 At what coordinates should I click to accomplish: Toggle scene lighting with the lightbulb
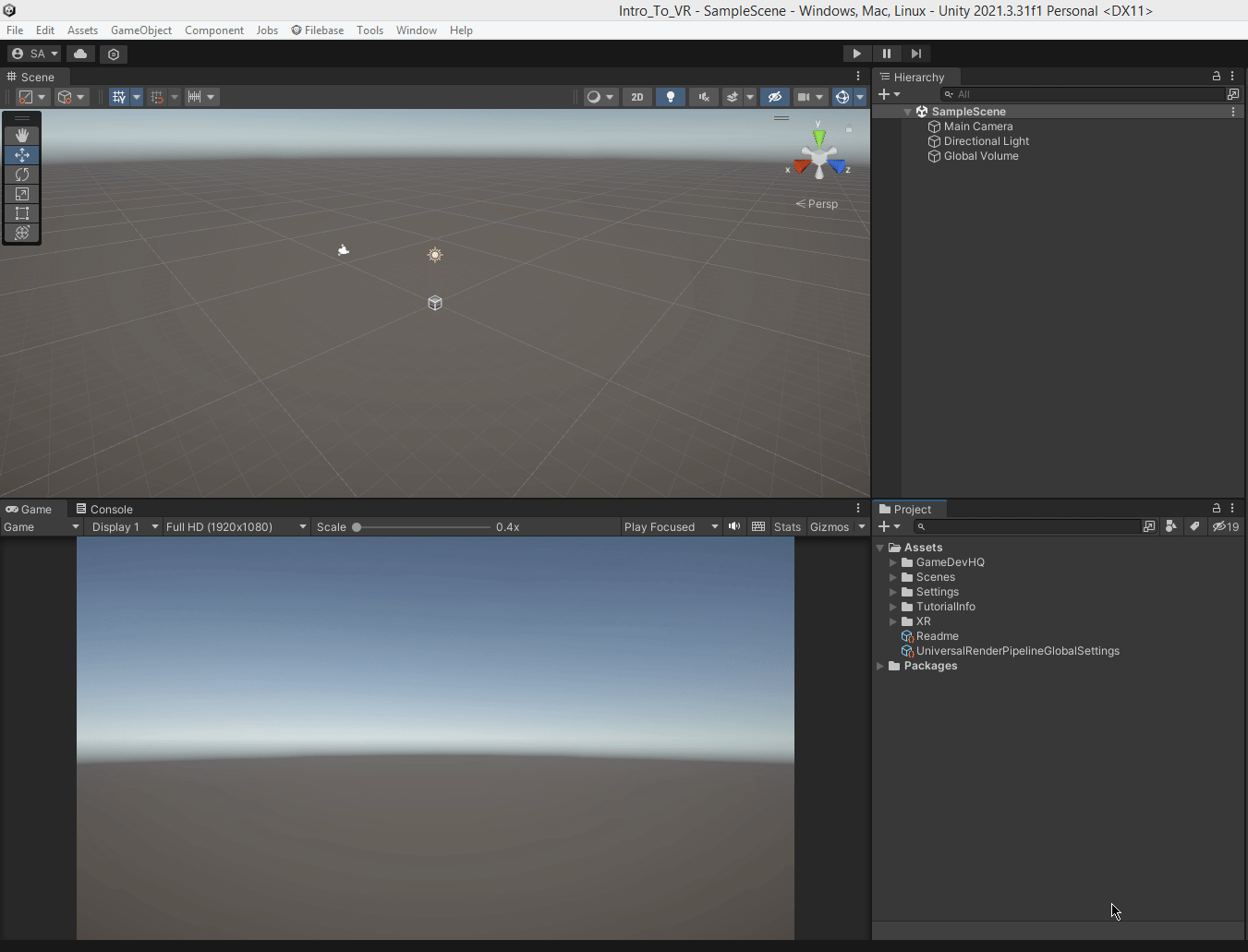tap(670, 96)
